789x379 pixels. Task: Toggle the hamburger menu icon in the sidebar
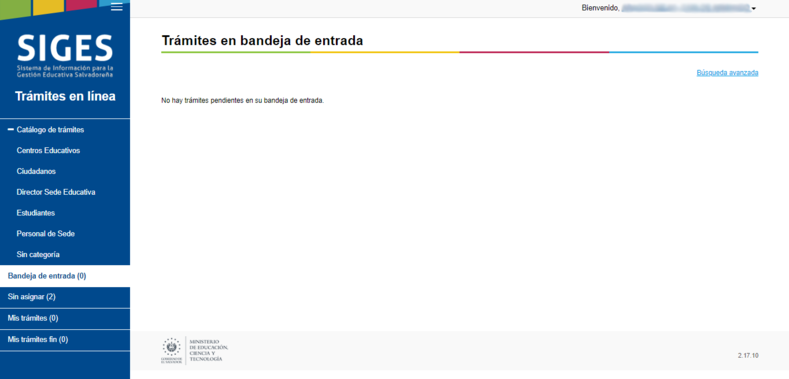click(117, 7)
